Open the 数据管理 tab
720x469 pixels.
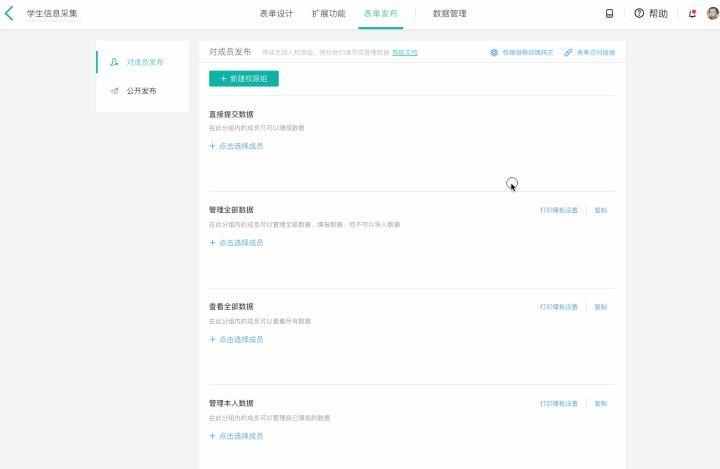(x=449, y=13)
